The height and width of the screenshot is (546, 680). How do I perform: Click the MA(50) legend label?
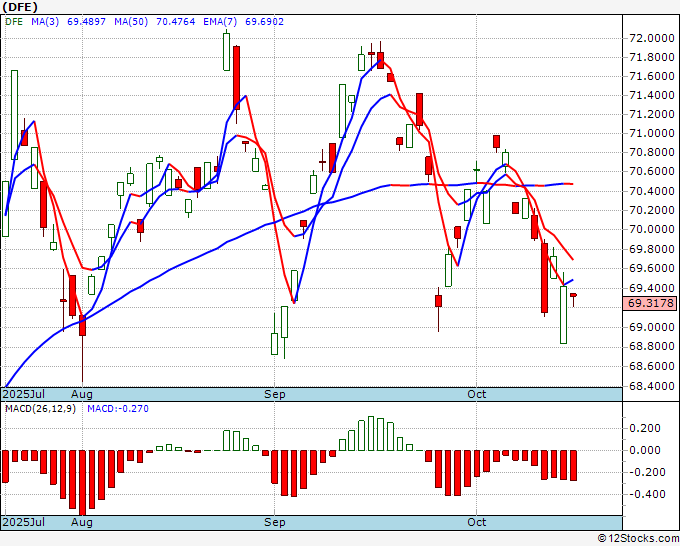pyautogui.click(x=131, y=22)
